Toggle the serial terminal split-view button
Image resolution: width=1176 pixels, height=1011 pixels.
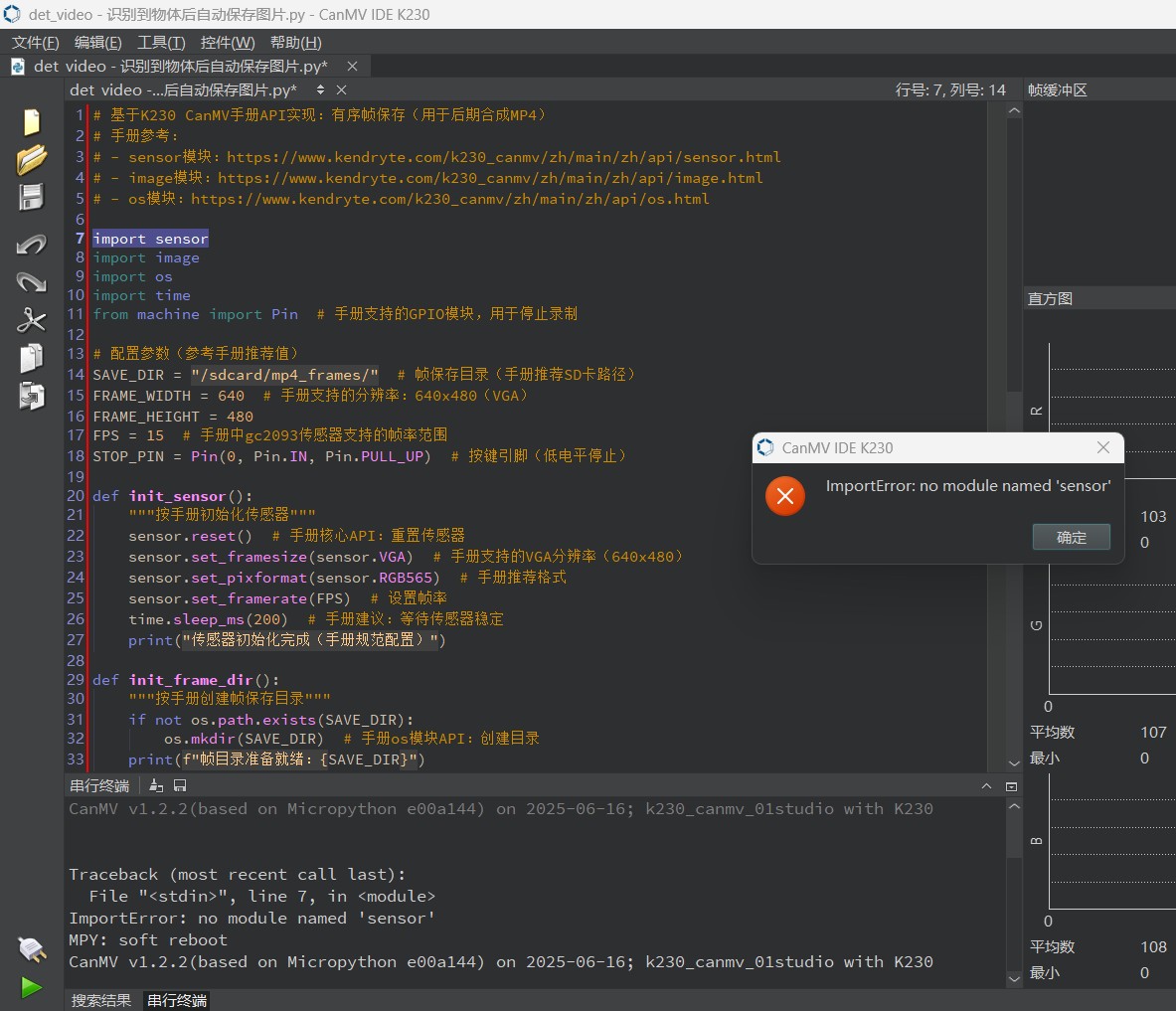1011,785
